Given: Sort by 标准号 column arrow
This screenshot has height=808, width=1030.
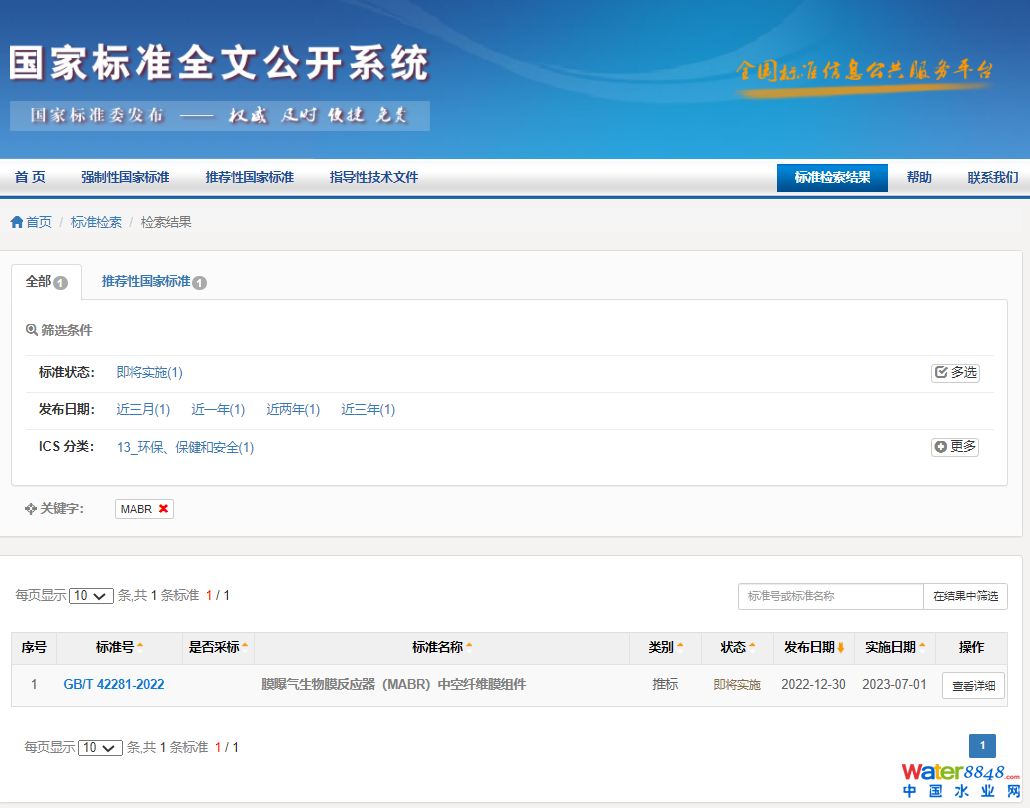Looking at the screenshot, I should [x=140, y=647].
